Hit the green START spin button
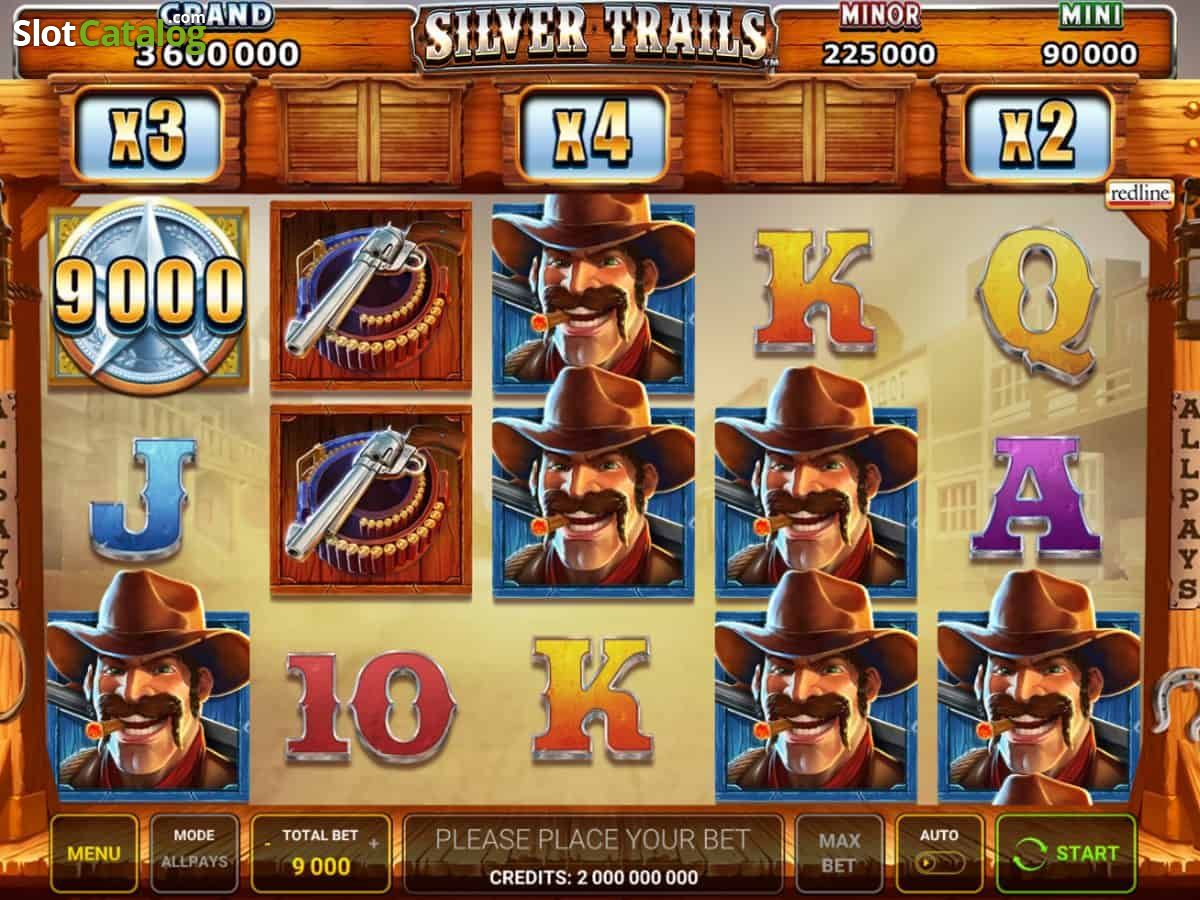 click(x=1066, y=853)
